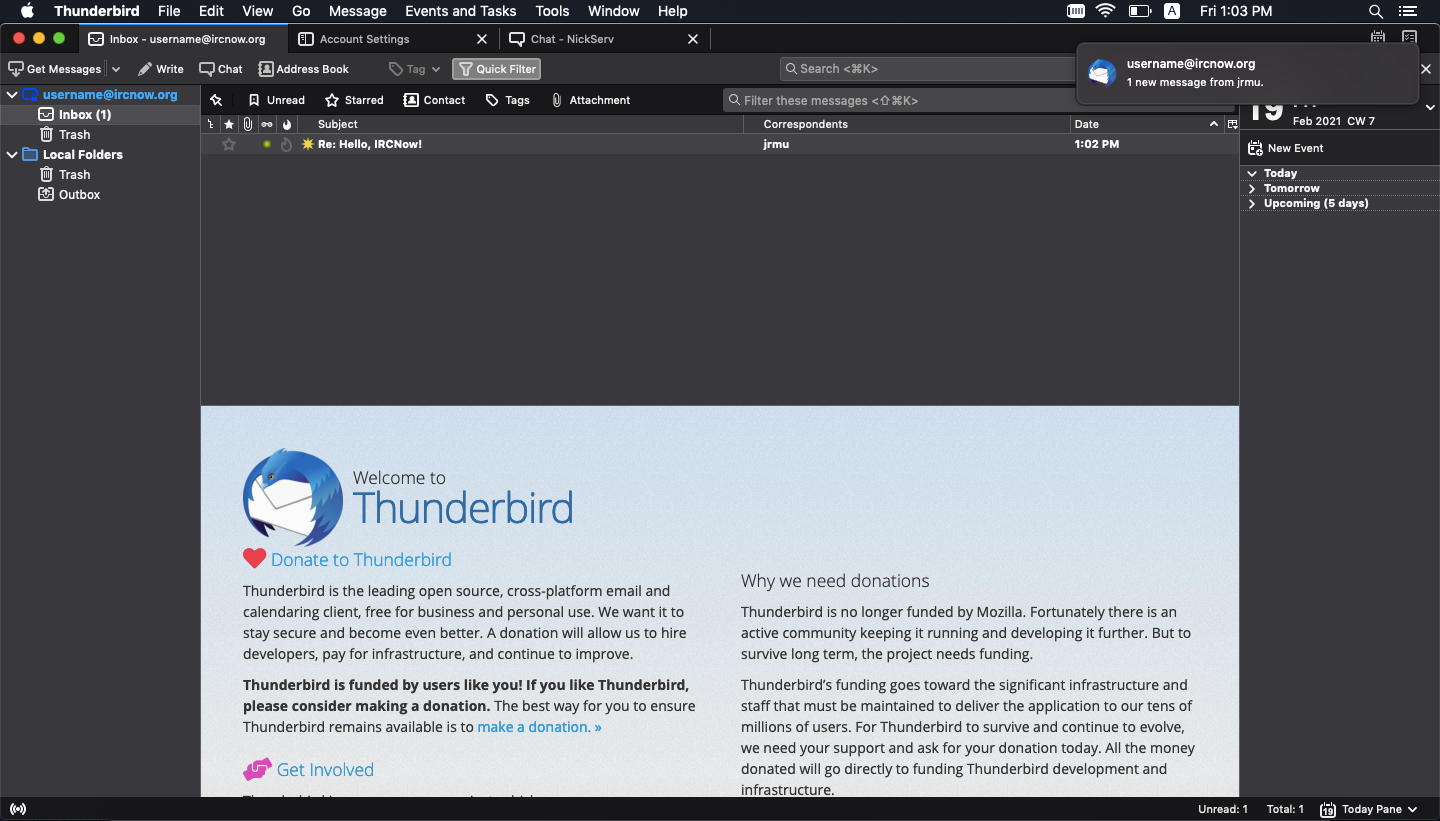
Task: Filter by Unread messages
Action: [277, 100]
